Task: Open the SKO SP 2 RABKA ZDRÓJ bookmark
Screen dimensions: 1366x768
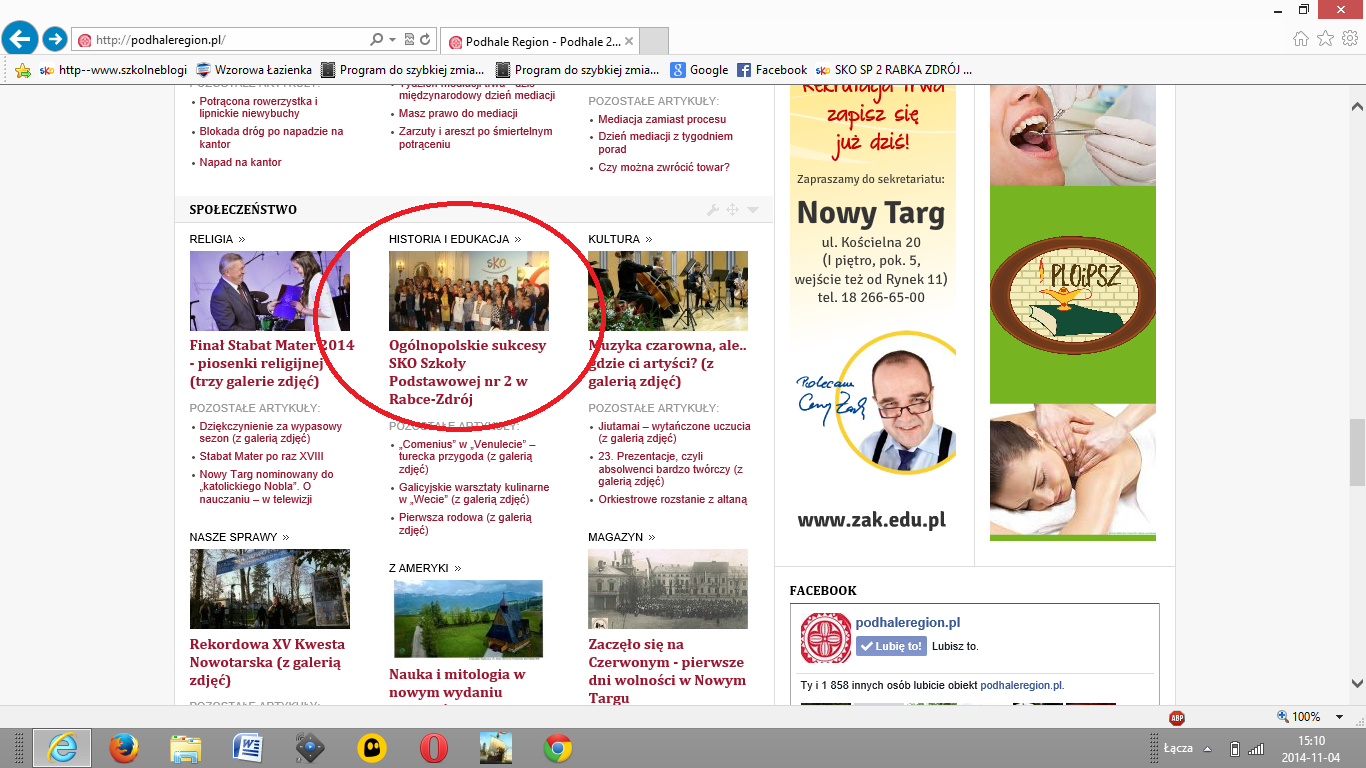Action: [894, 70]
